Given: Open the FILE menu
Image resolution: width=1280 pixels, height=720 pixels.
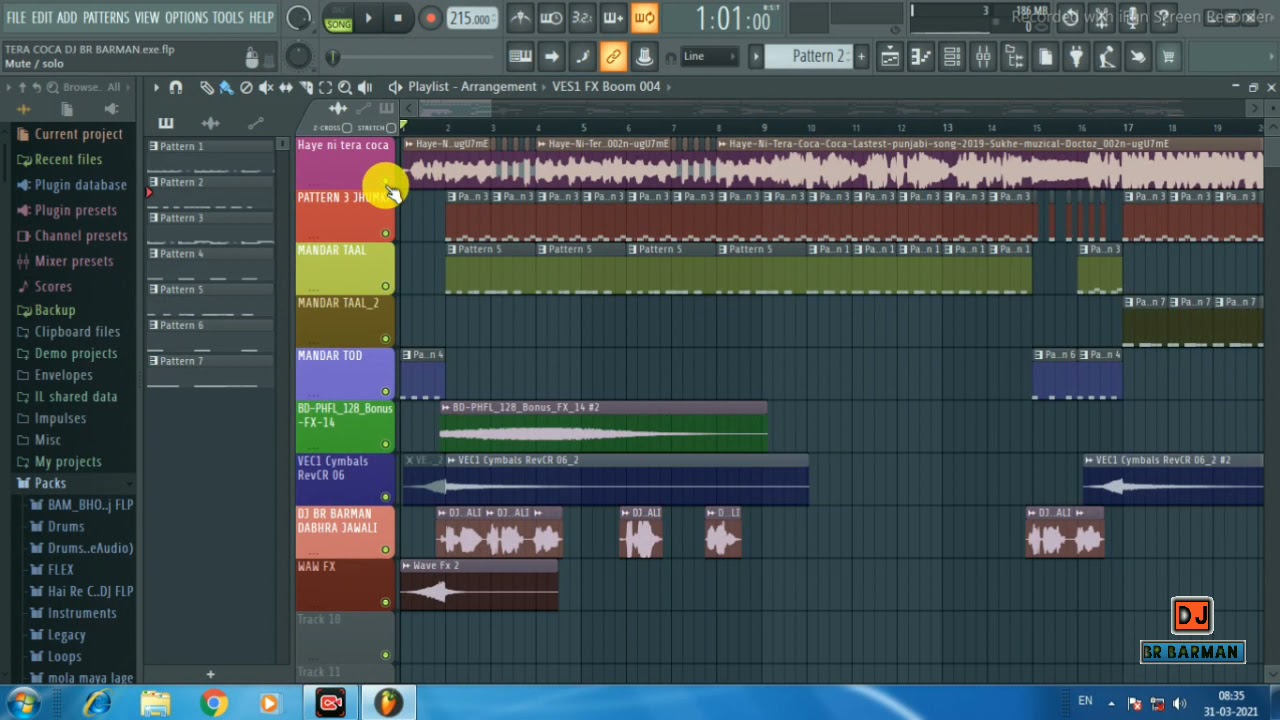Looking at the screenshot, I should 16,18.
